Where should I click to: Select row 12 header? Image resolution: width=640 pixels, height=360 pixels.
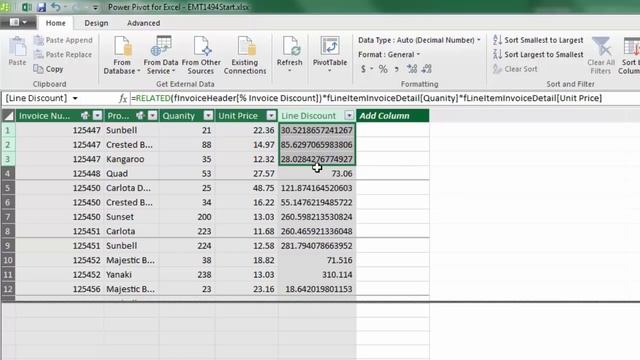8,289
